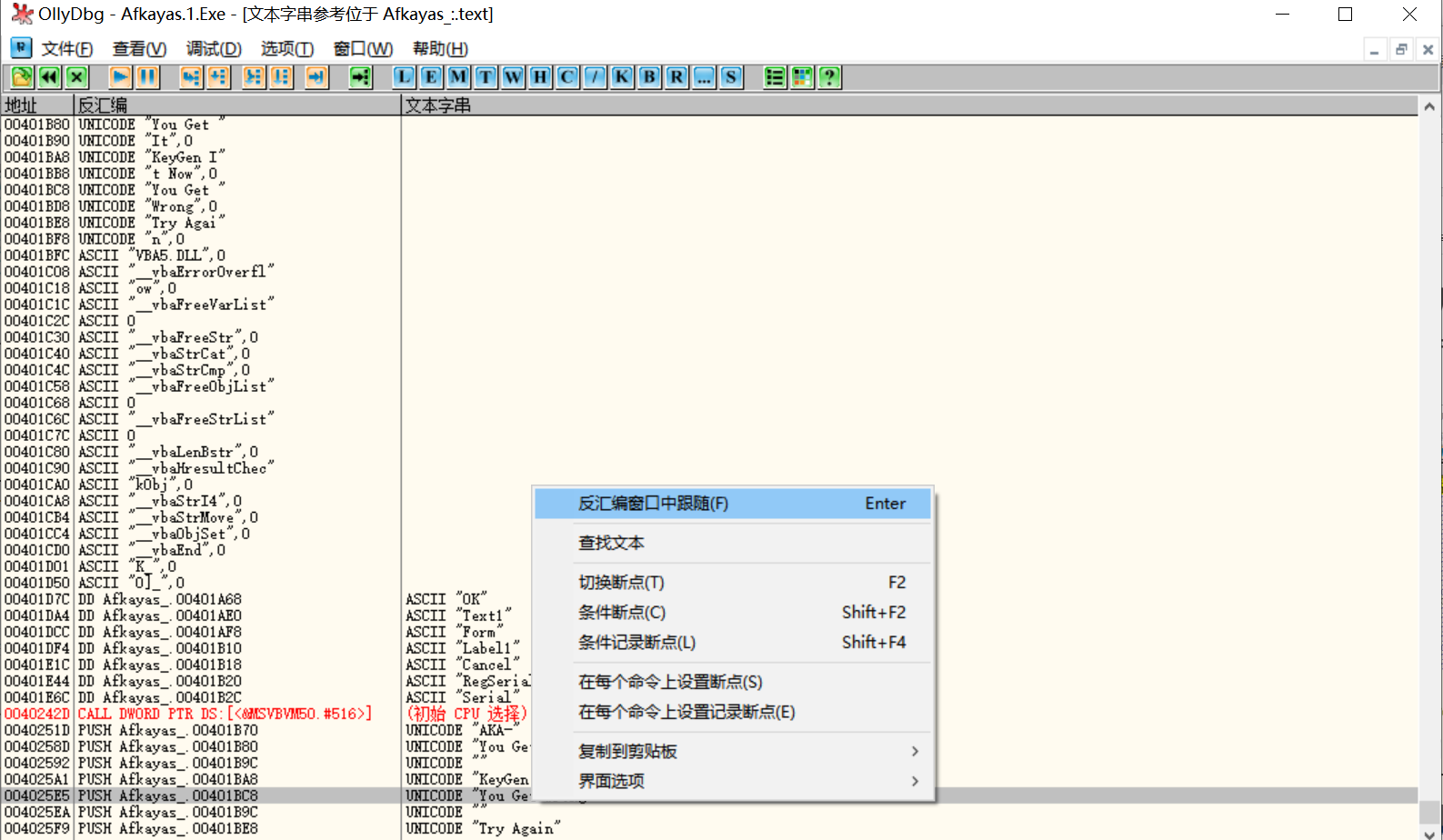The image size is (1443, 840).
Task: Click the scrollbar up arrow
Action: (x=1429, y=106)
